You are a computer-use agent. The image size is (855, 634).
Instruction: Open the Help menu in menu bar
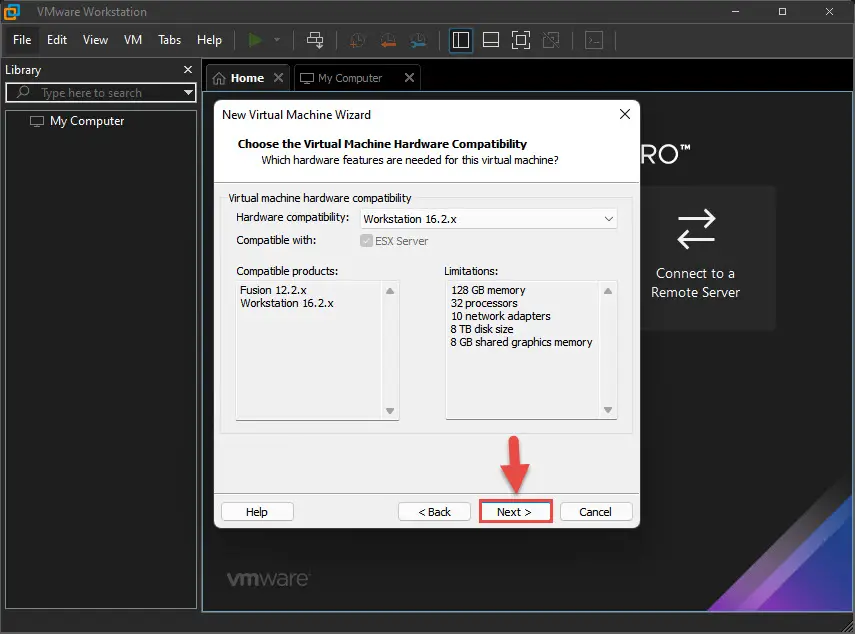click(x=209, y=40)
